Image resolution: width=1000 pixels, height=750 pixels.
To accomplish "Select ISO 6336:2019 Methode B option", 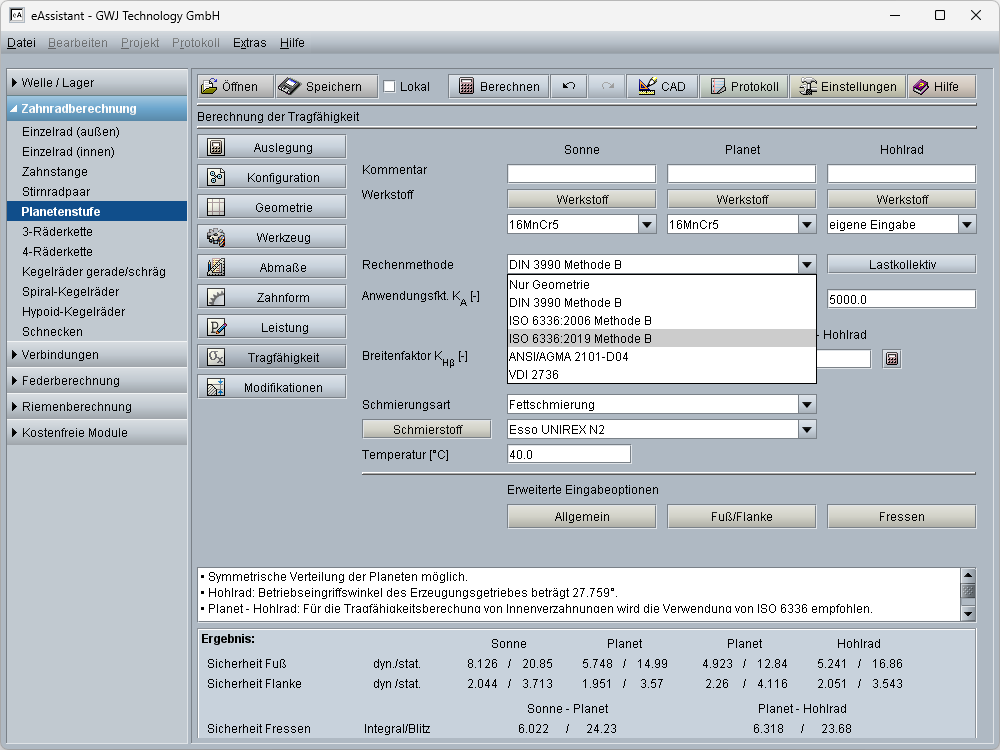I will coord(580,338).
